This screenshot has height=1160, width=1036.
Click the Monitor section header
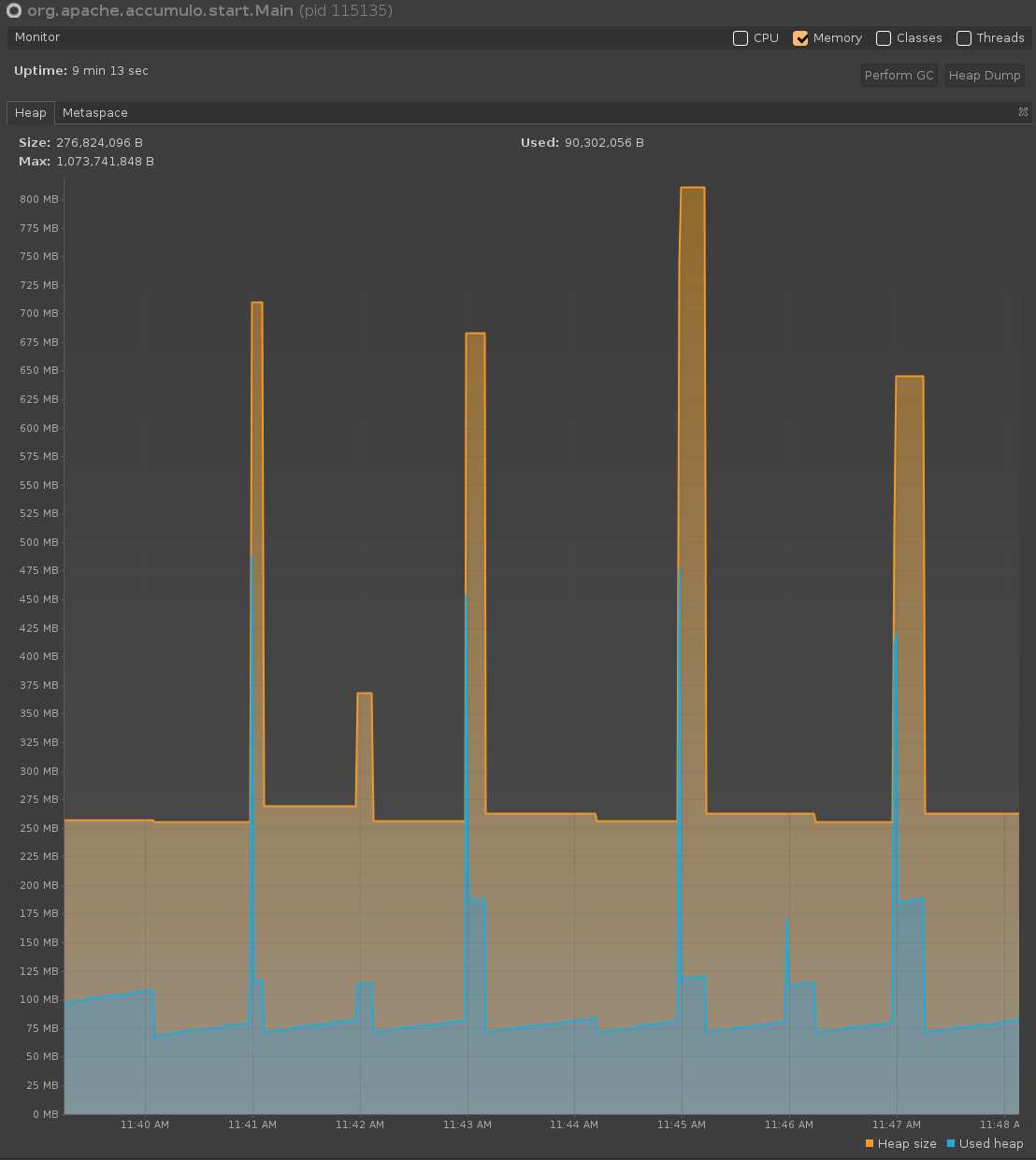[37, 37]
